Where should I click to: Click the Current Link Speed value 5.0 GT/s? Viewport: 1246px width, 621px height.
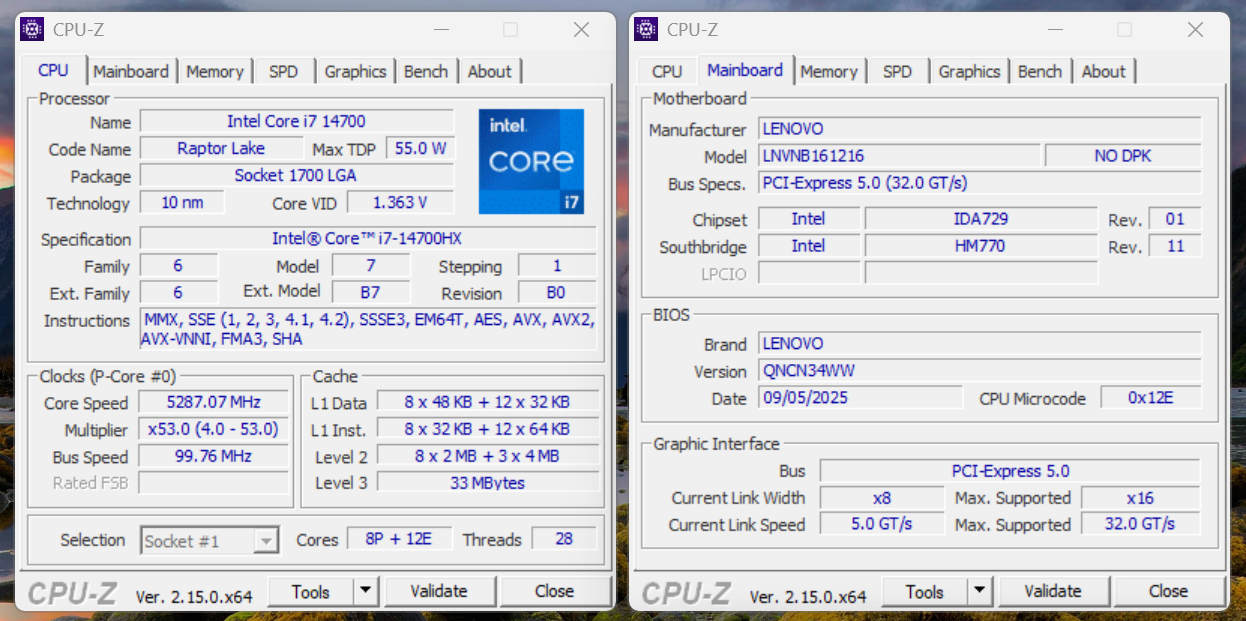click(x=881, y=524)
